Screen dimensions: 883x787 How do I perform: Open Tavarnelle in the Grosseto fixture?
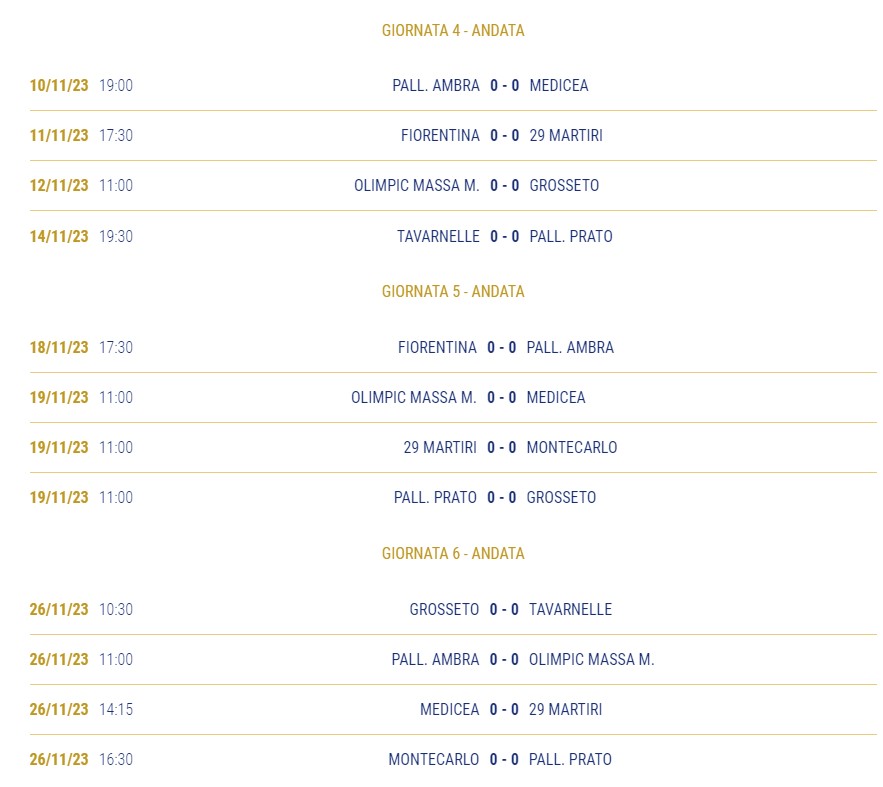[x=570, y=610]
